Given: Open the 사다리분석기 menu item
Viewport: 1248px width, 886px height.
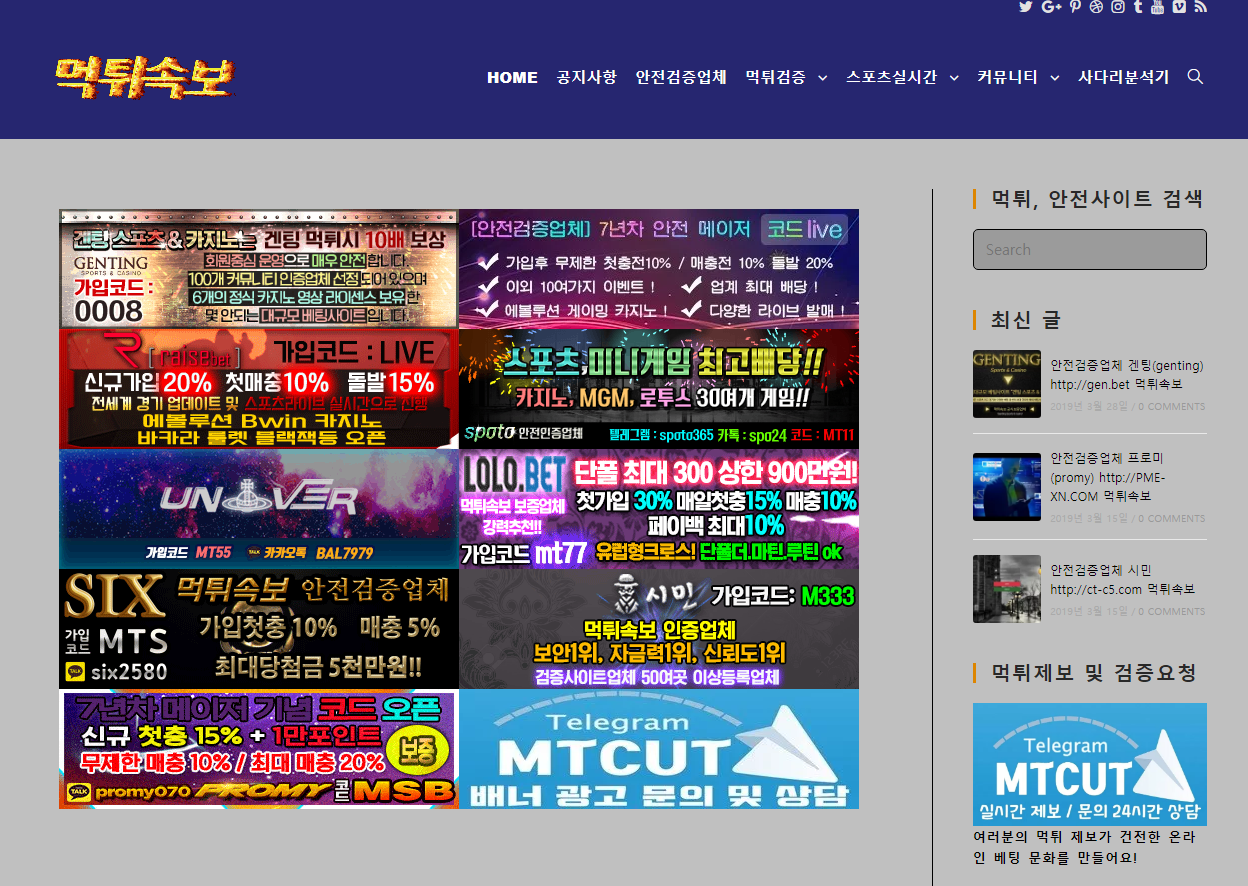Looking at the screenshot, I should pyautogui.click(x=1123, y=77).
